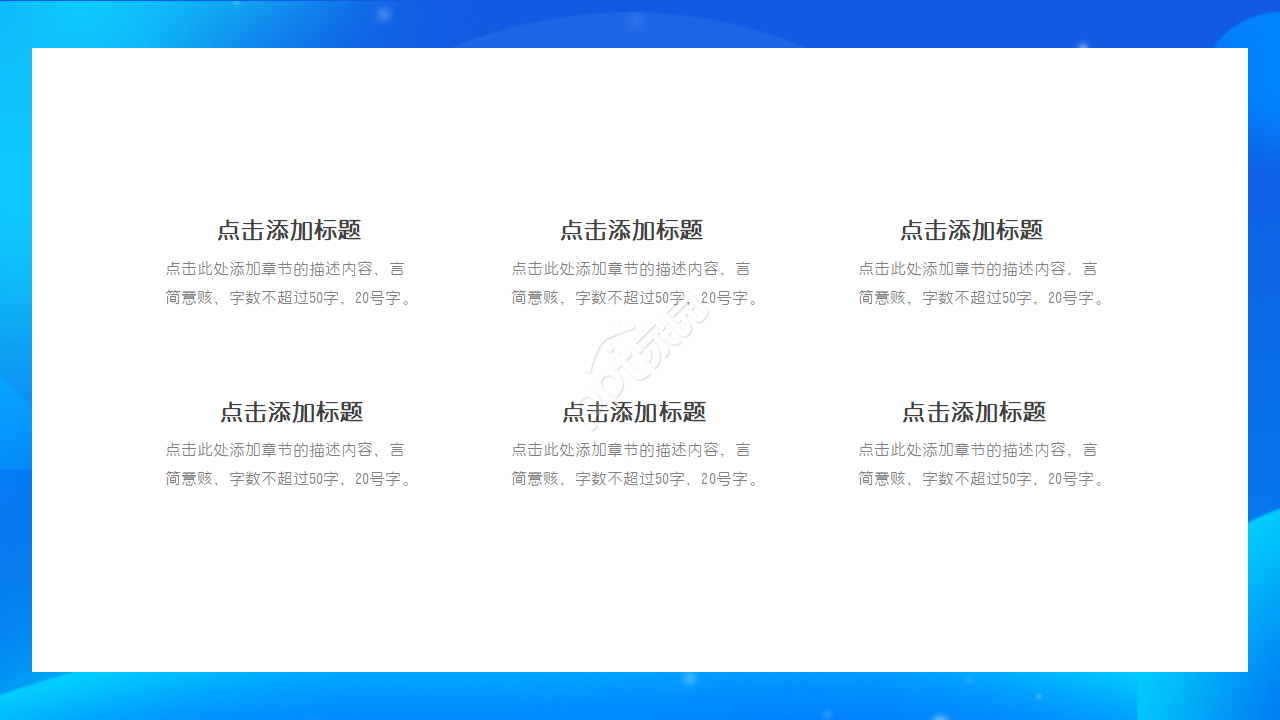The image size is (1280, 720).
Task: Click the top-left 点击添加标题 heading
Action: click(x=289, y=231)
